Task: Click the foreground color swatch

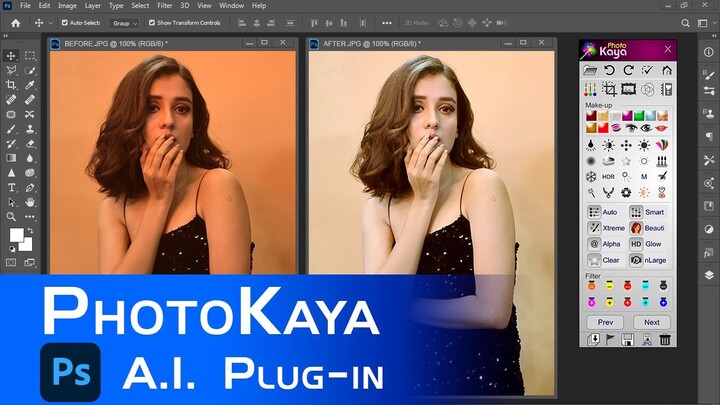Action: (x=17, y=235)
